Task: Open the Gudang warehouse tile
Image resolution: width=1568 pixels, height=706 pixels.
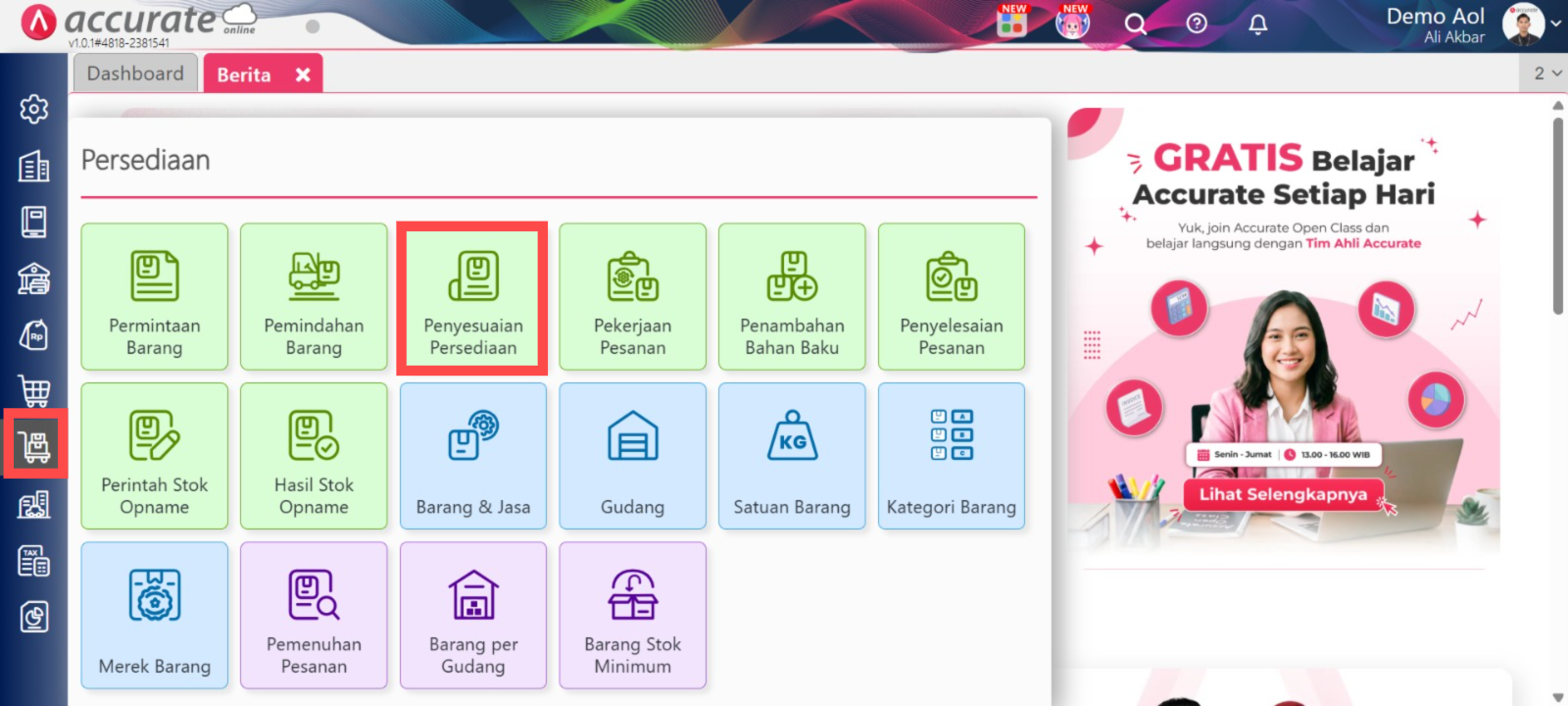Action: (x=633, y=456)
